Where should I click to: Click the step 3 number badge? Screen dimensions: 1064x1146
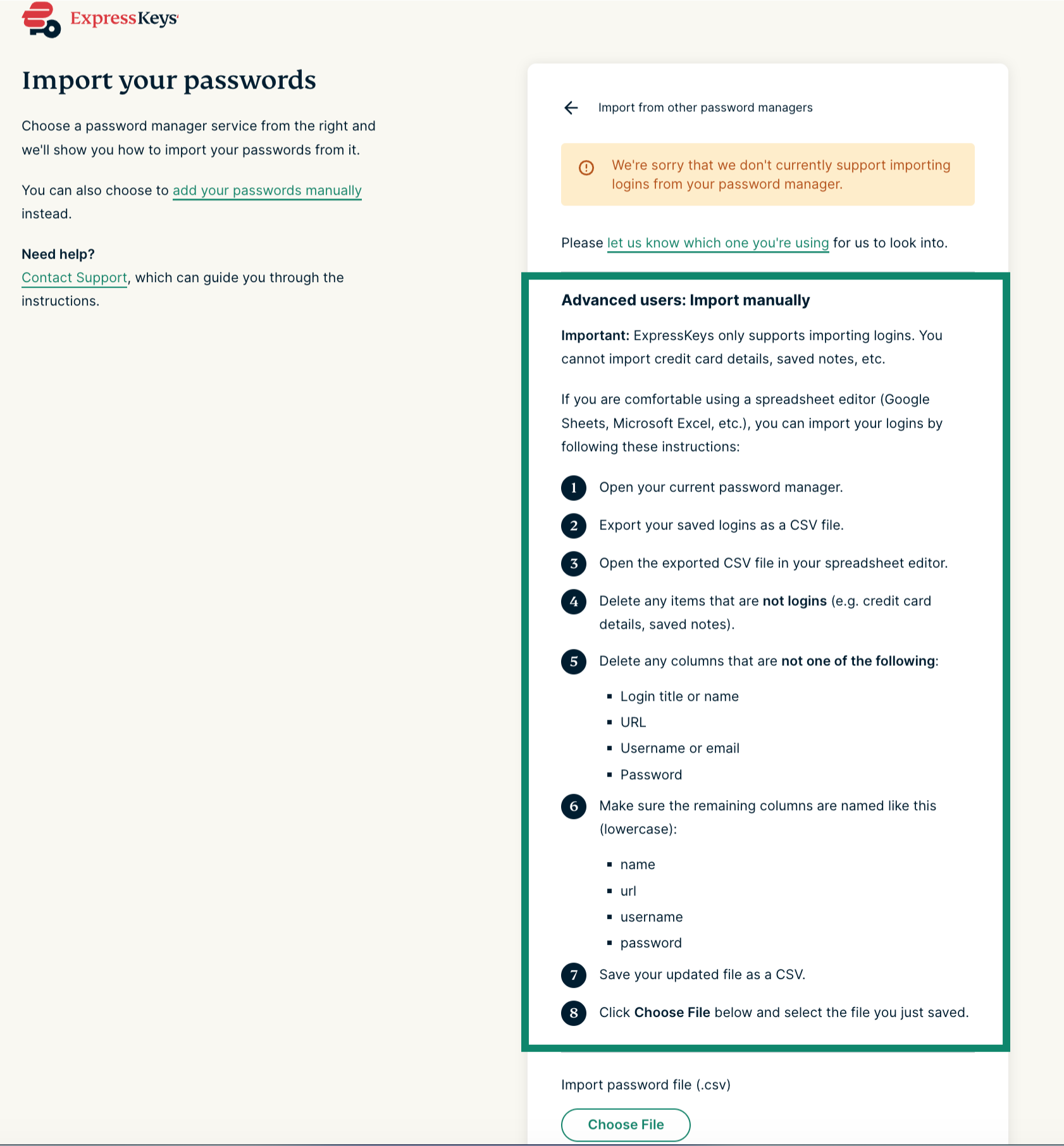tap(574, 564)
